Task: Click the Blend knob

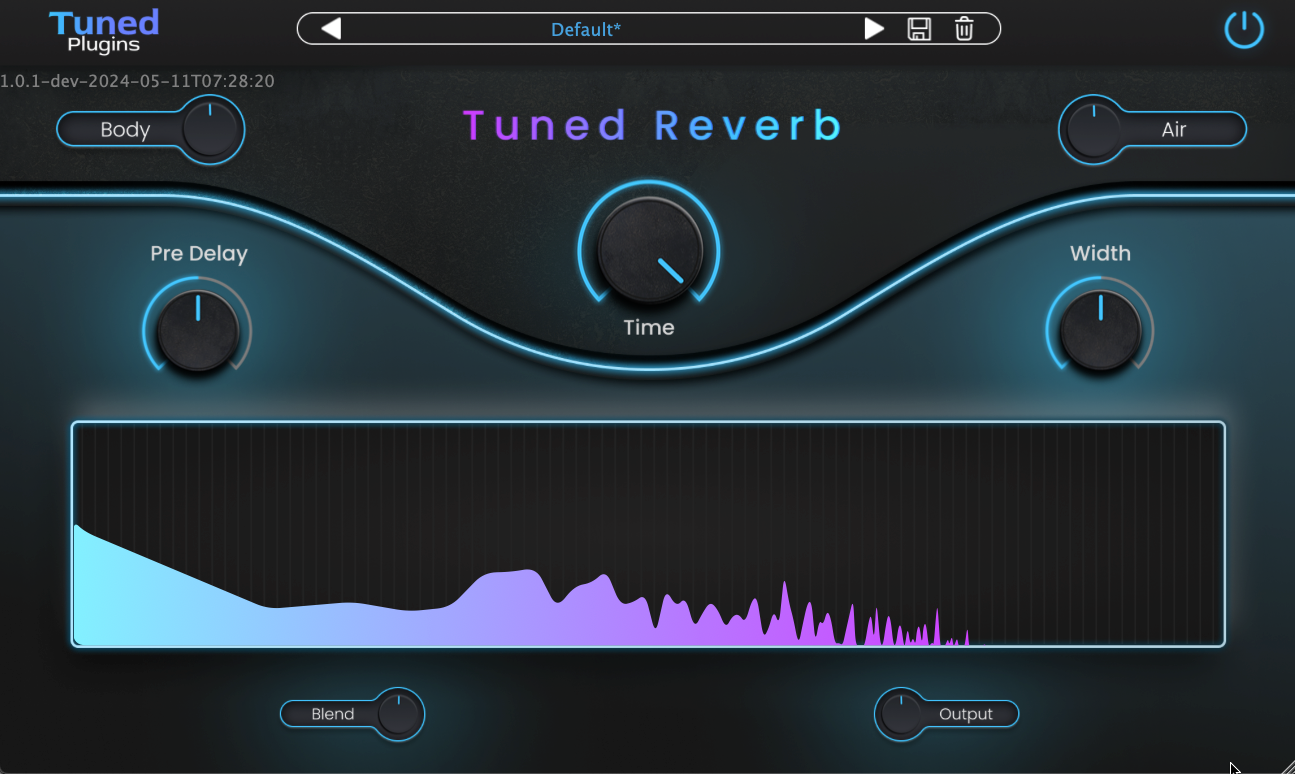Action: 398,714
